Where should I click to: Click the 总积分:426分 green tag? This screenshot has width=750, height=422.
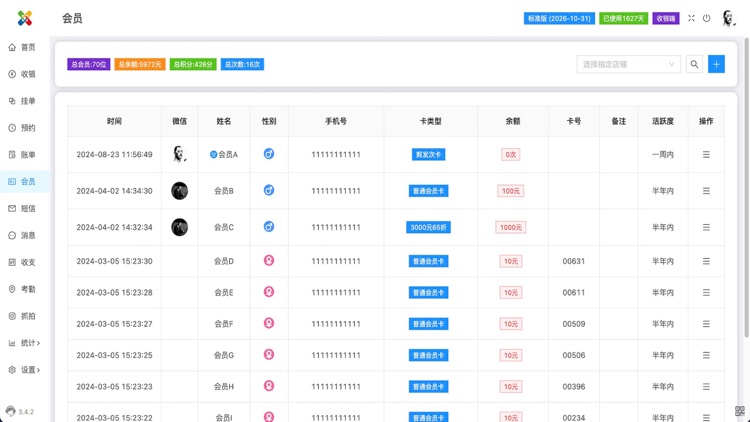pos(193,64)
